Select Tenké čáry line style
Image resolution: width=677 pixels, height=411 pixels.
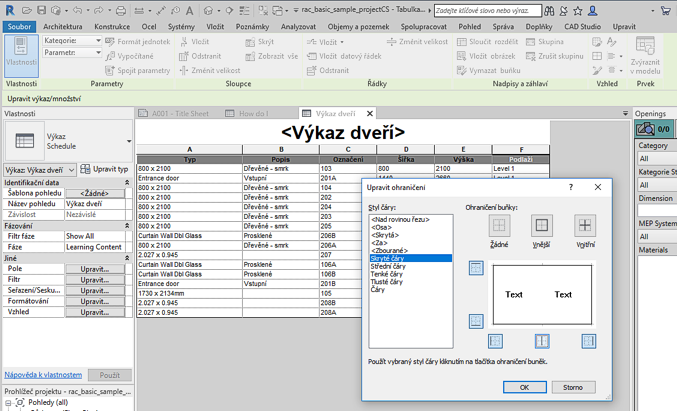[x=388, y=274]
